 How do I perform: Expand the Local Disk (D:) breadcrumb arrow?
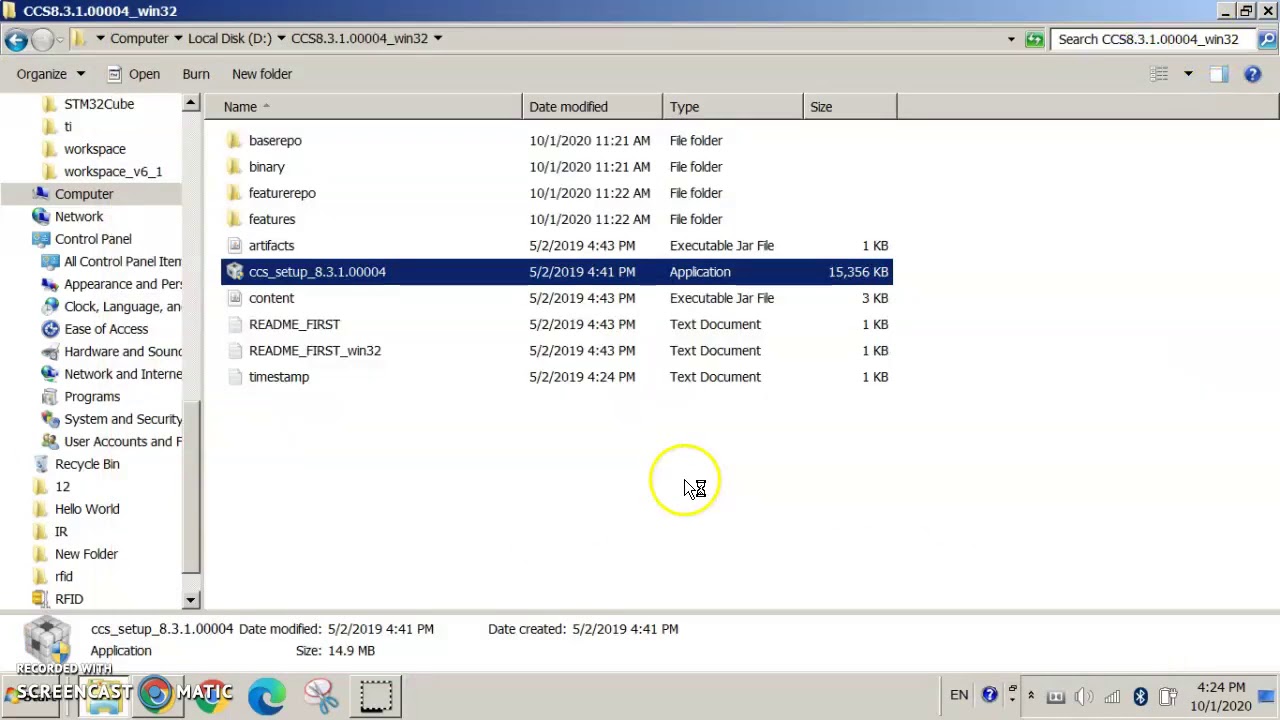tap(281, 39)
